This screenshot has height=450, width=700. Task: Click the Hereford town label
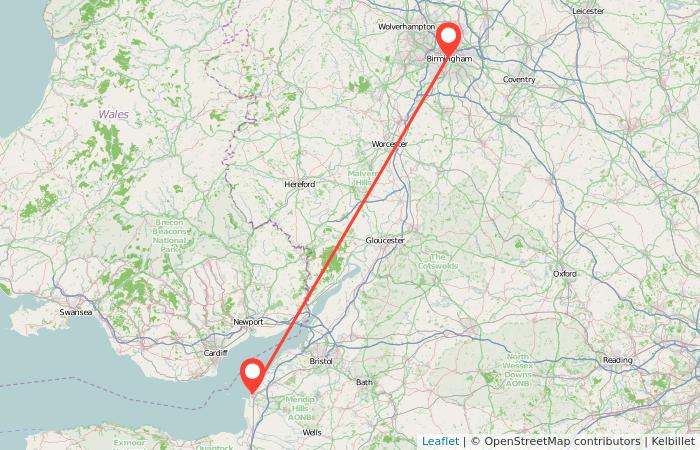[300, 184]
